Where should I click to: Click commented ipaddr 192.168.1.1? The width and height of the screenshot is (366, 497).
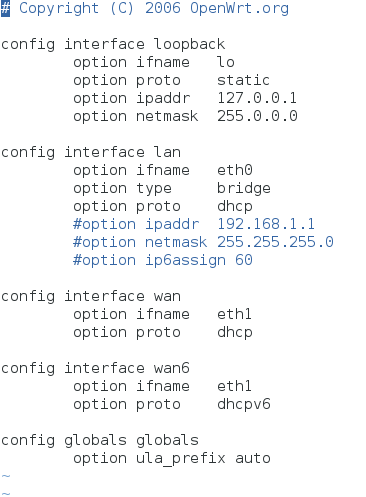tap(266, 224)
